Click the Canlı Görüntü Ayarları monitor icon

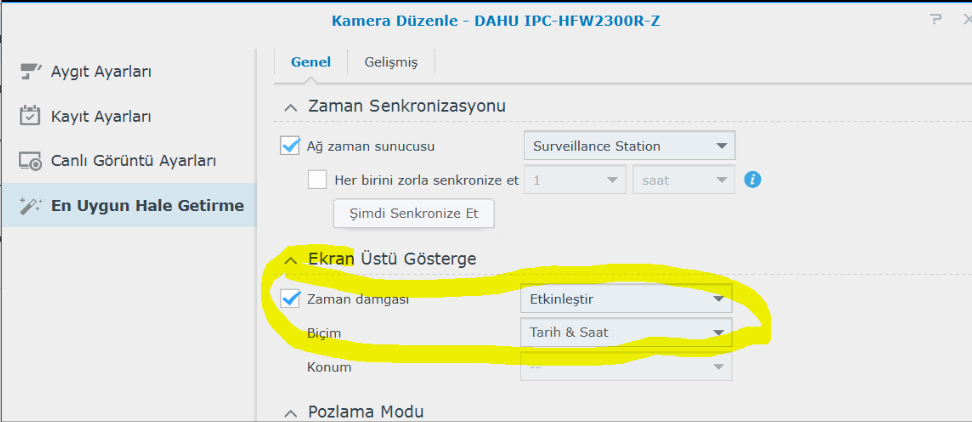tap(31, 161)
